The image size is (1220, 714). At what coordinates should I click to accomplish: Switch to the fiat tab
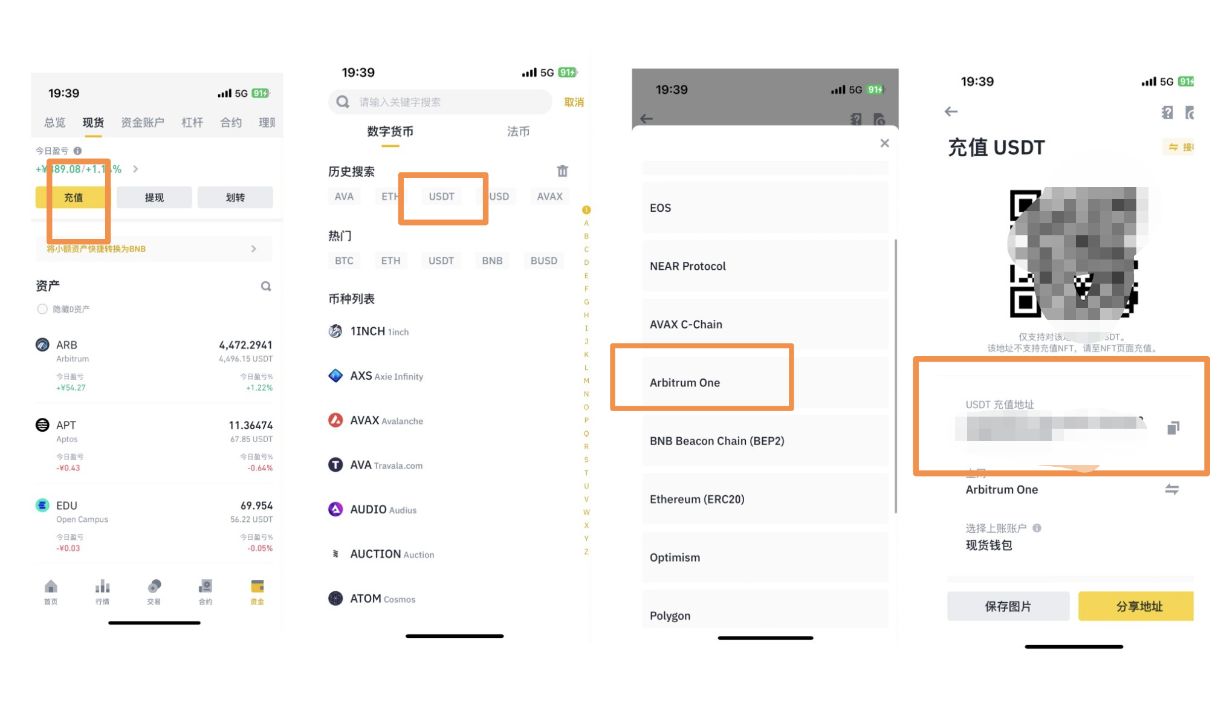518,132
